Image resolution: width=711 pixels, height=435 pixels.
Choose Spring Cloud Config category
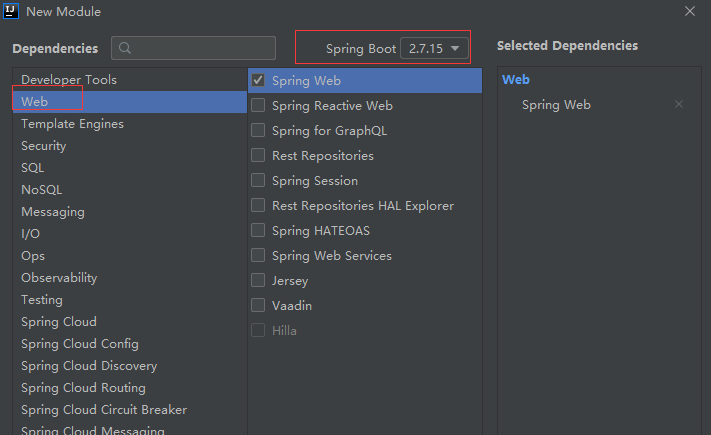(x=130, y=344)
